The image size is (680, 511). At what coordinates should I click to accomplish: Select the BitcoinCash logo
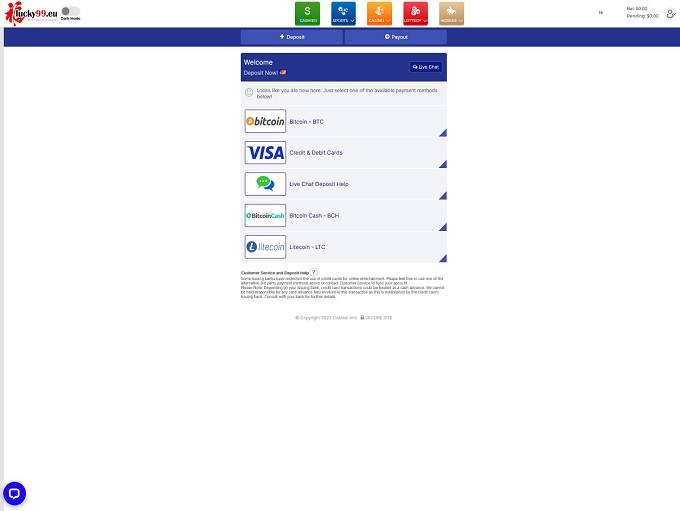(x=265, y=215)
